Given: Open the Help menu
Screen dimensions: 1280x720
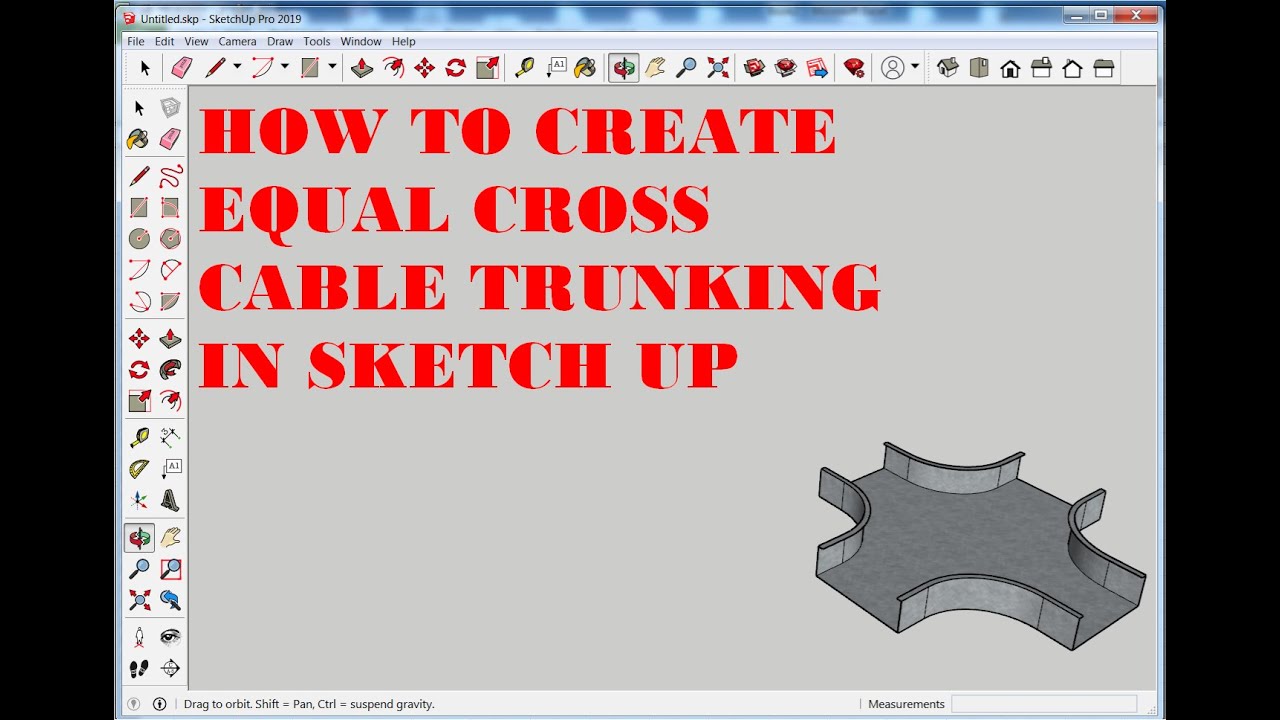Looking at the screenshot, I should 403,42.
